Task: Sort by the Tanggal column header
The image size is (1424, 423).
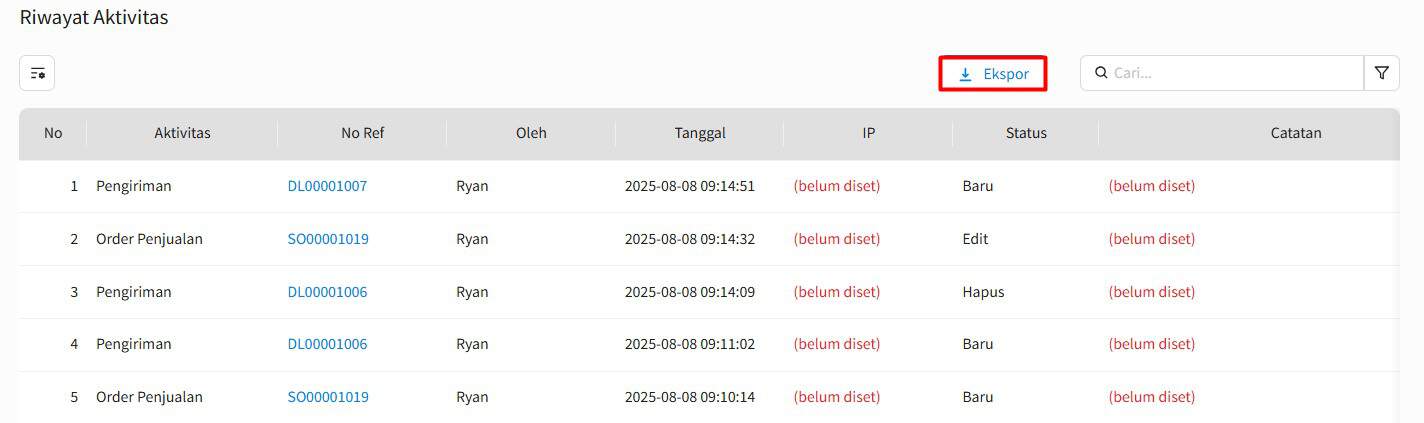Action: coord(700,133)
